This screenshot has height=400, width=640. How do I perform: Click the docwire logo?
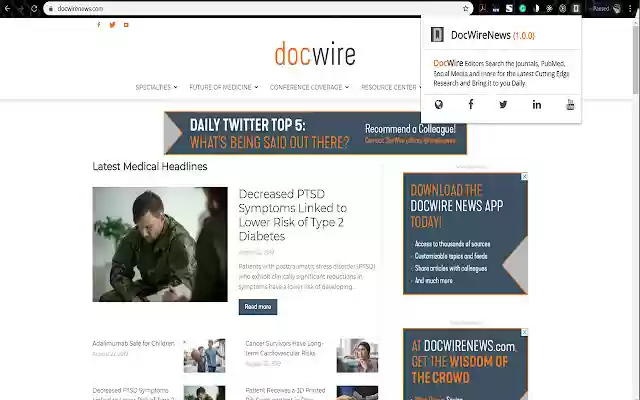tap(315, 54)
